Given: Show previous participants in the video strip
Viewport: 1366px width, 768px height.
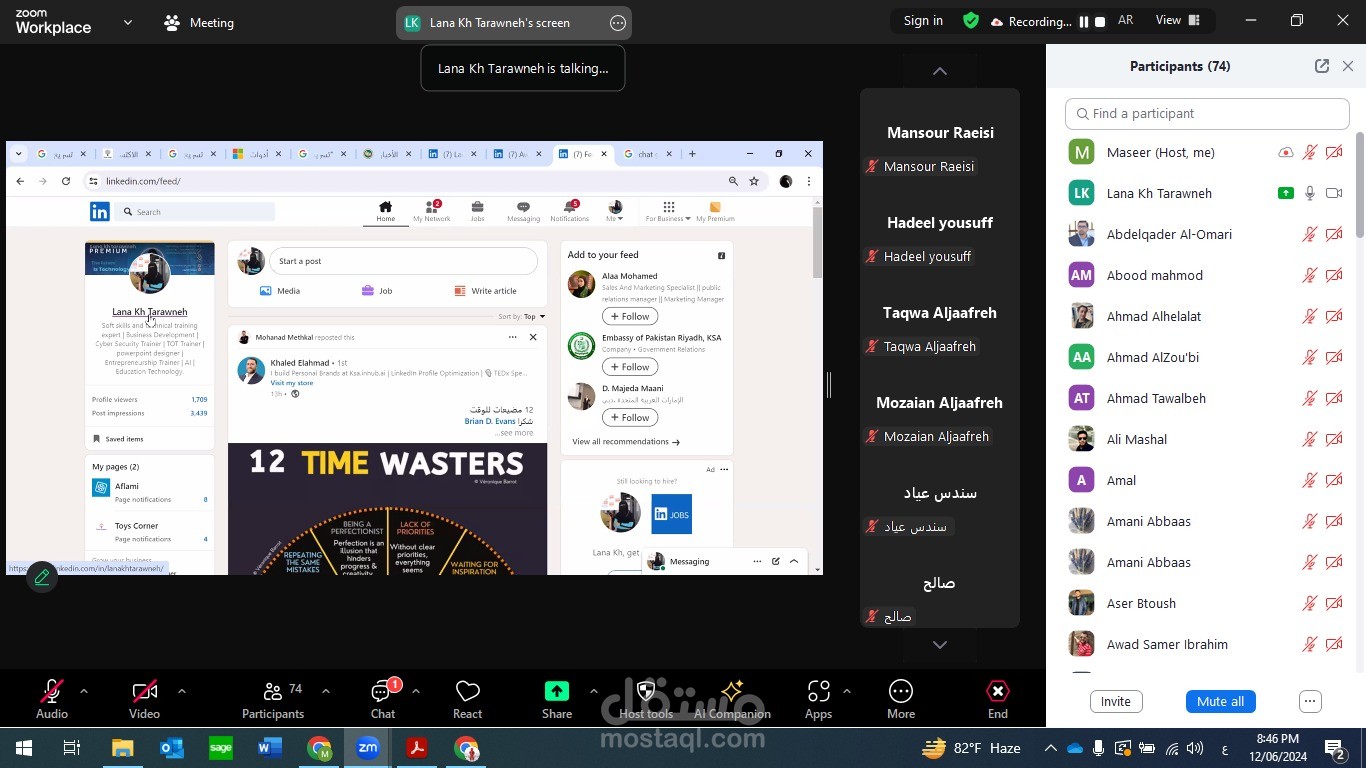Looking at the screenshot, I should 940,71.
